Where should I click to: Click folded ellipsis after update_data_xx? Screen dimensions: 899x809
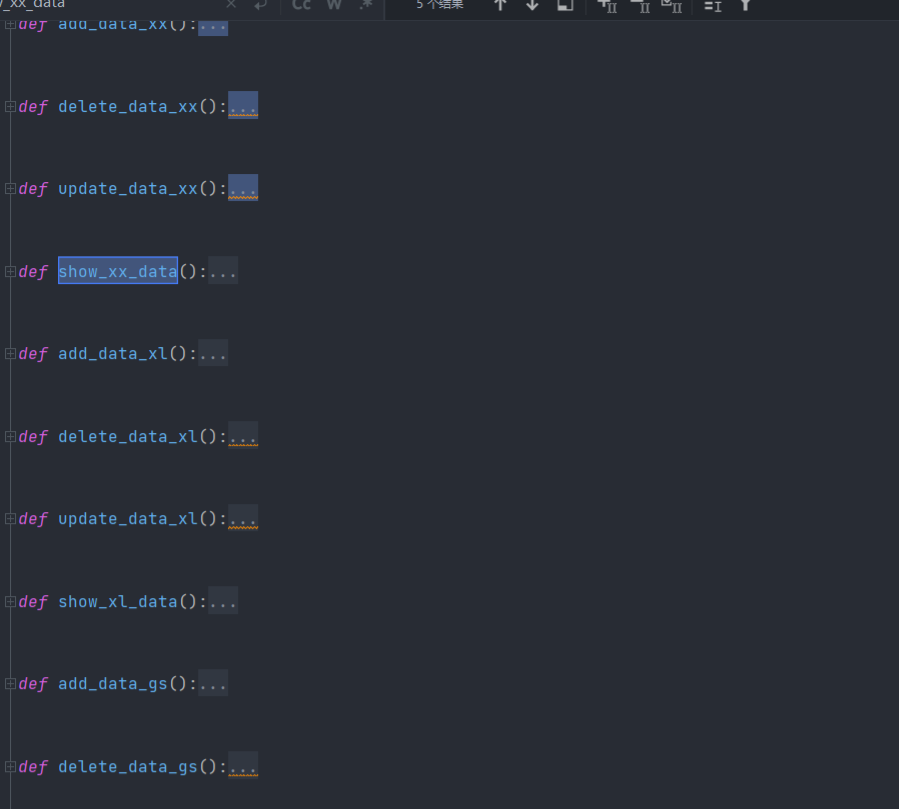pyautogui.click(x=243, y=188)
